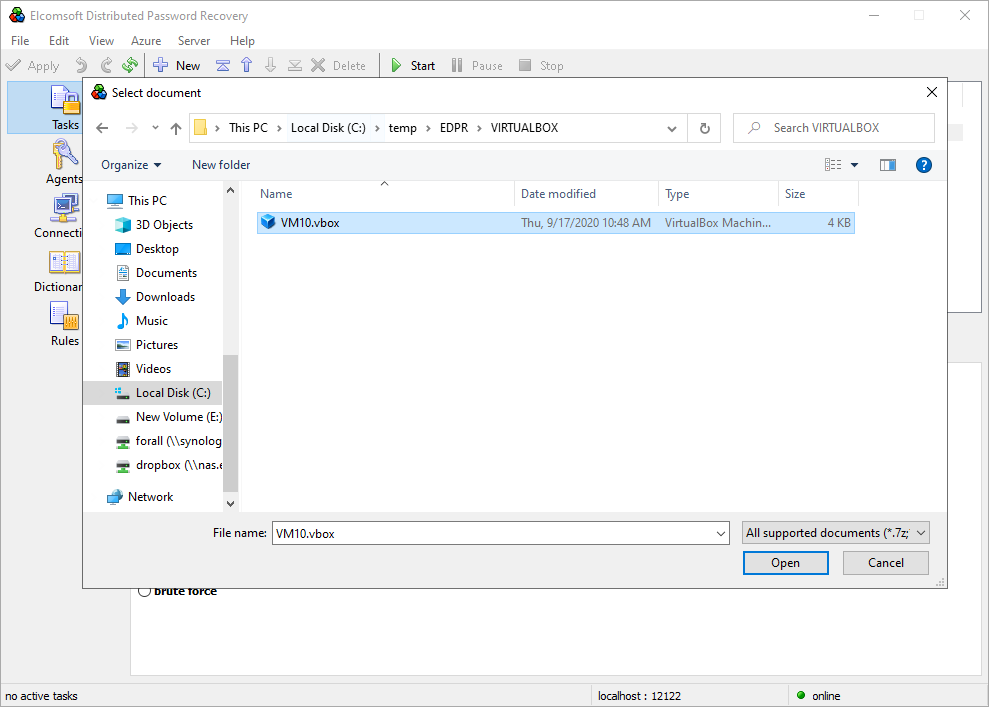Open the Agents sidebar panel
Image resolution: width=989 pixels, height=707 pixels.
coord(64,162)
